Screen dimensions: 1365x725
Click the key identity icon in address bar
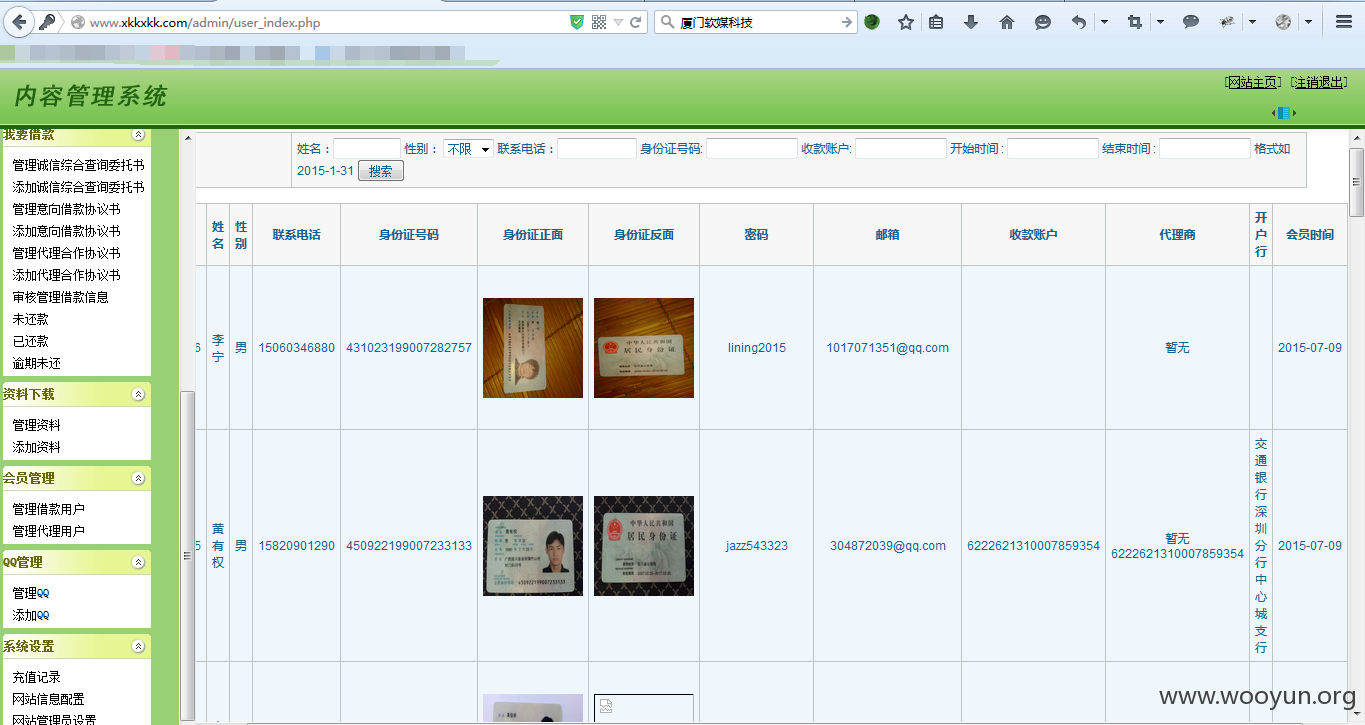point(47,22)
